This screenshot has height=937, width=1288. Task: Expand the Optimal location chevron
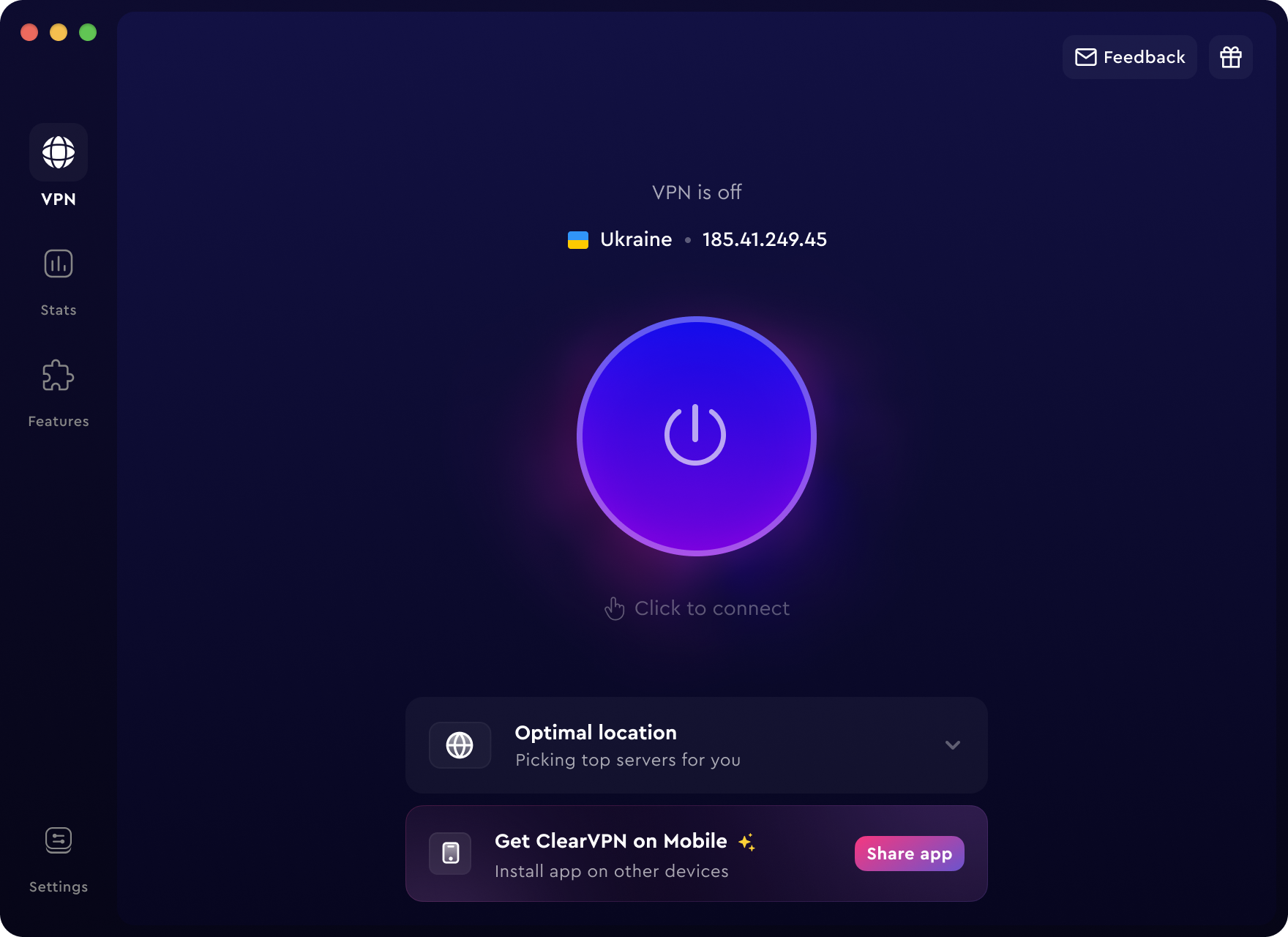click(953, 745)
